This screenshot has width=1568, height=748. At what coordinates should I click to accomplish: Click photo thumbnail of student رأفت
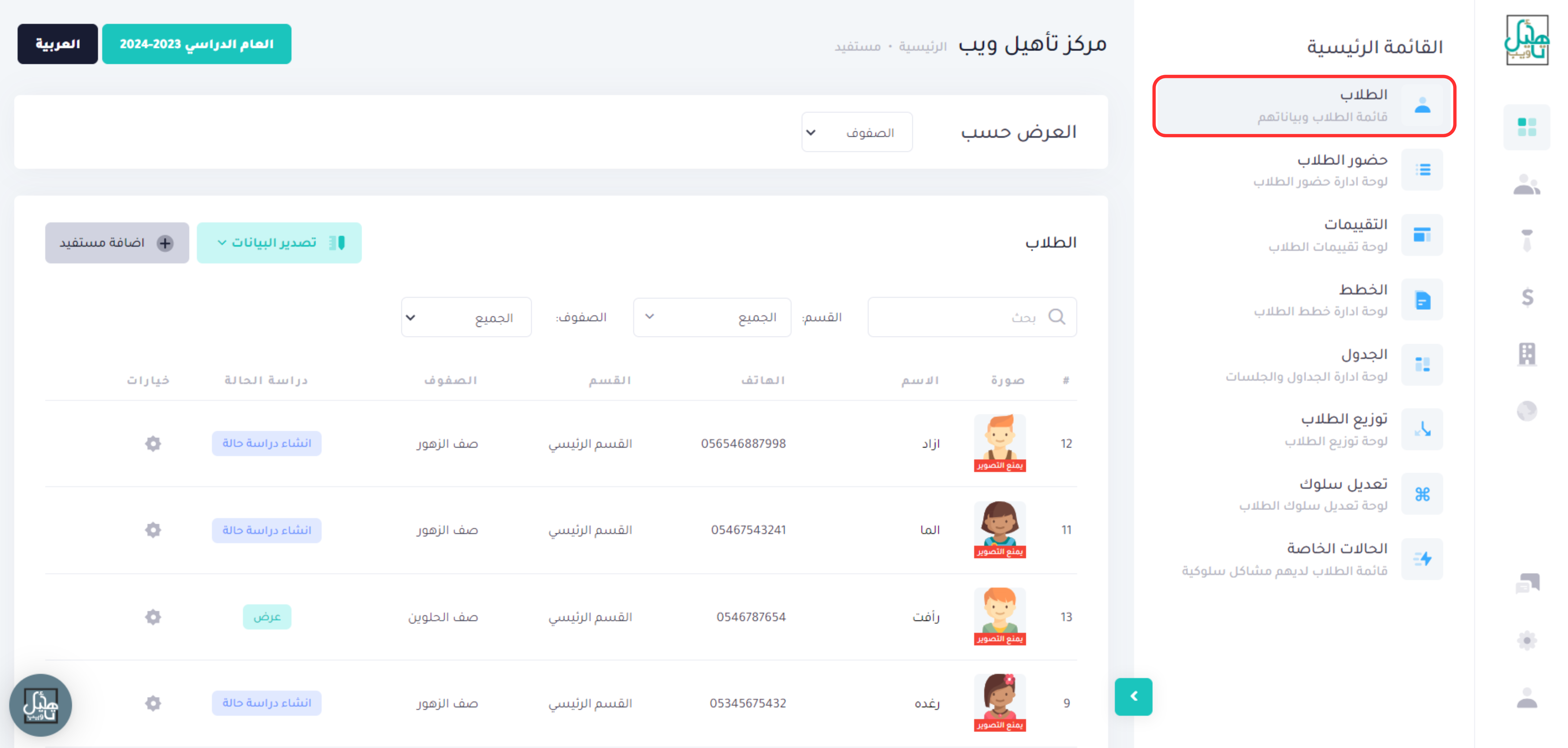coord(999,616)
